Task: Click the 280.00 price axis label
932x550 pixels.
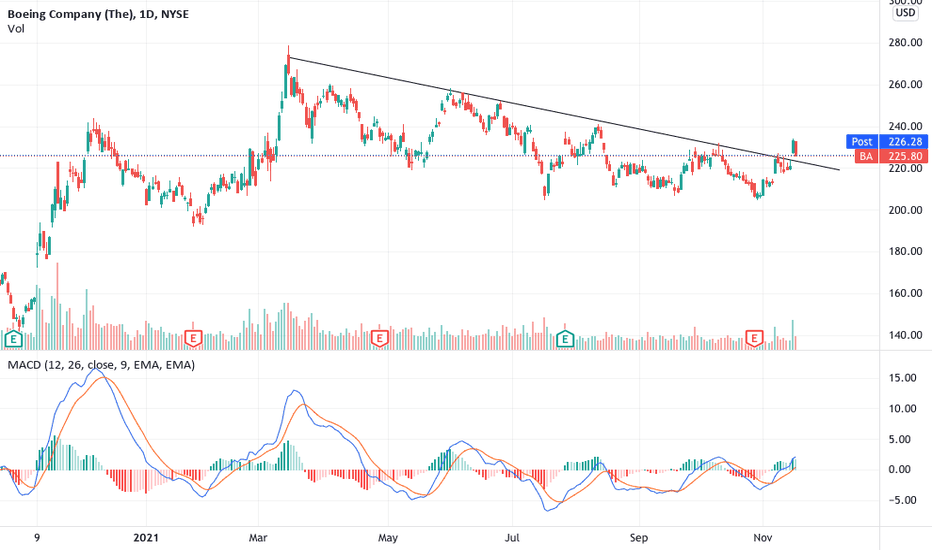Action: tap(905, 43)
